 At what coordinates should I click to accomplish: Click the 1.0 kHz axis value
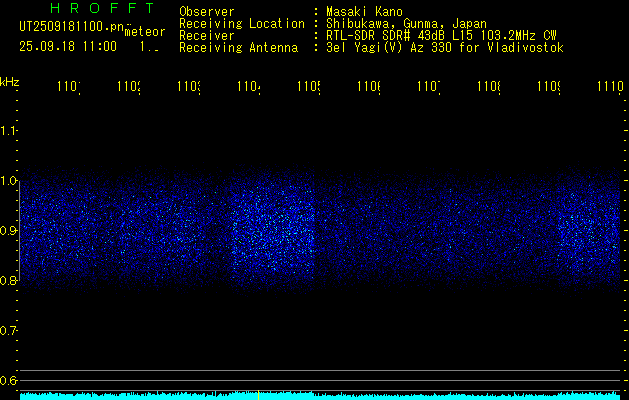[8, 181]
